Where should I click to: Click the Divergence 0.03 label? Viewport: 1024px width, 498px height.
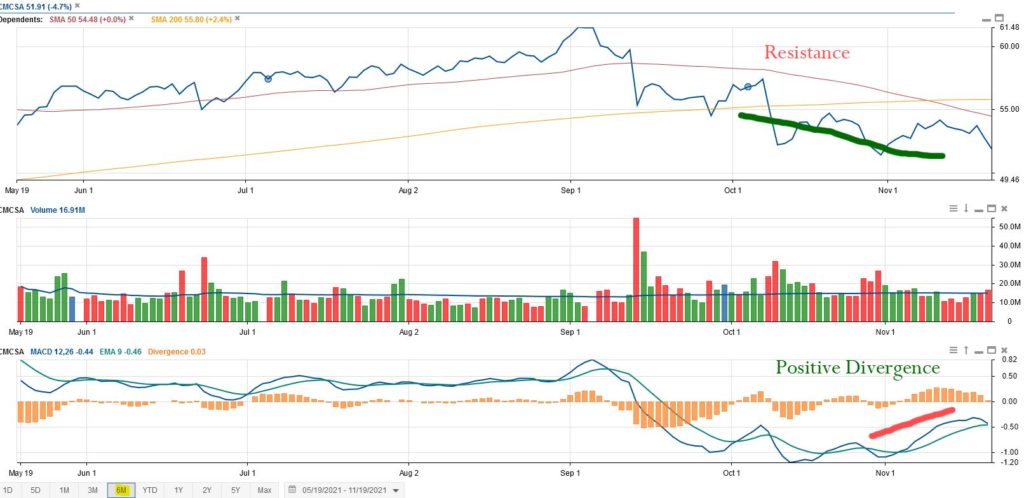click(177, 352)
